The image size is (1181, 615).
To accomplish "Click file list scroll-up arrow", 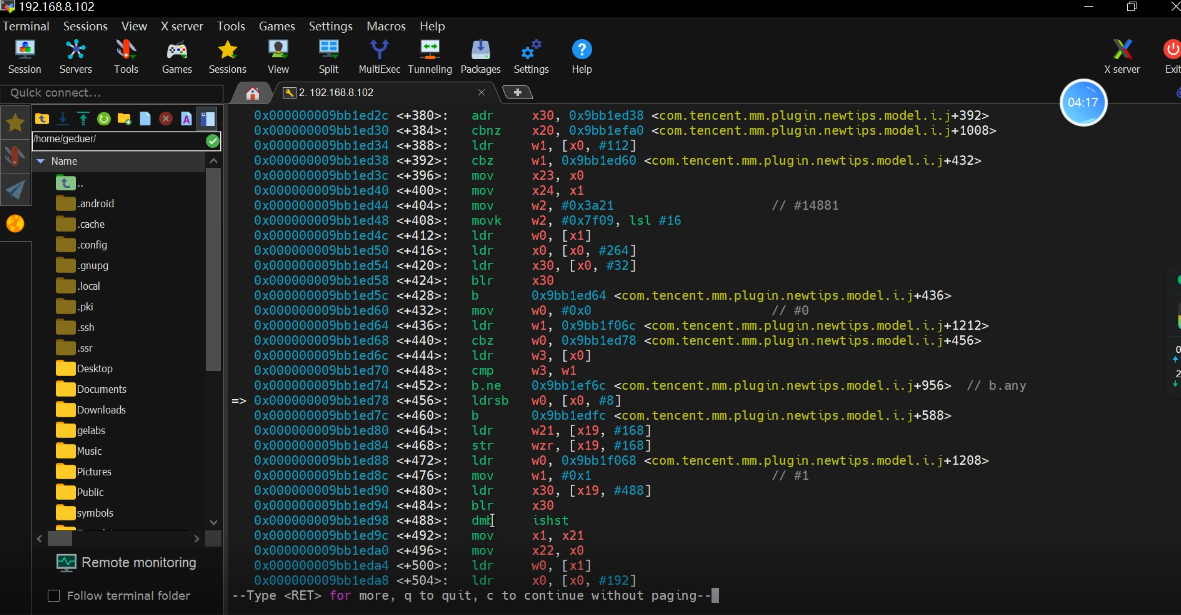I will coord(213,161).
